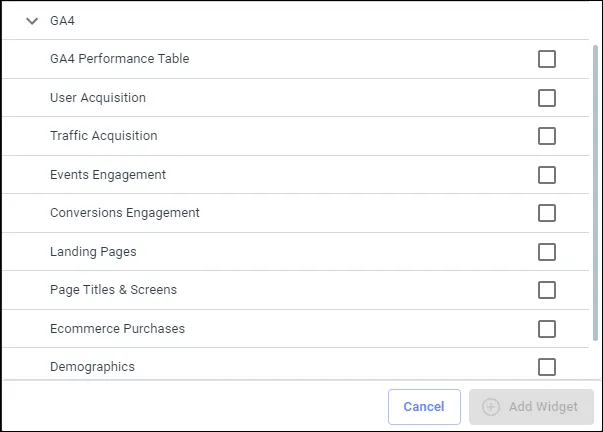Toggle the Landing Pages checkbox
The height and width of the screenshot is (432, 603).
pos(546,252)
